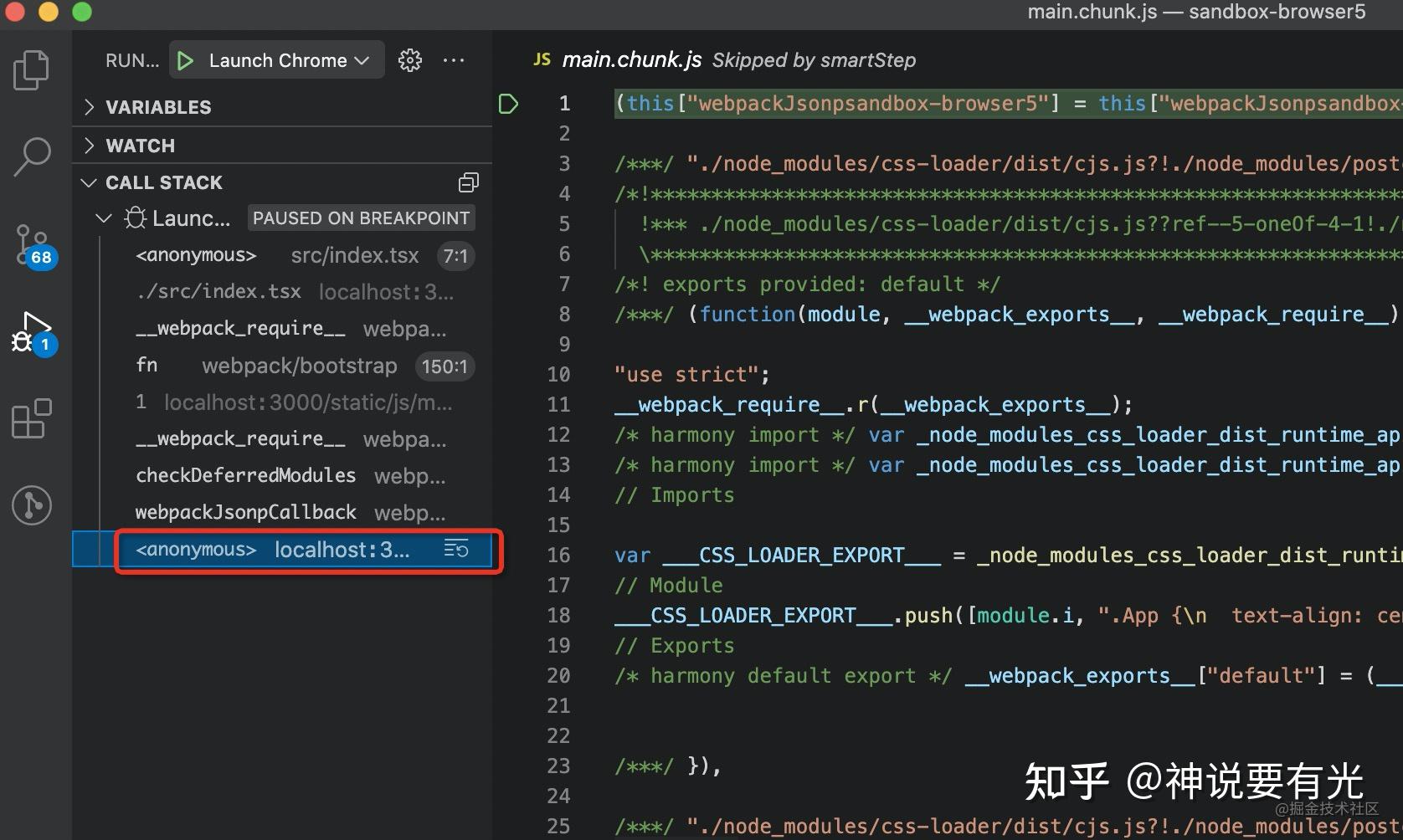Image resolution: width=1403 pixels, height=840 pixels.
Task: Open debug launch configuration settings gear
Action: [x=409, y=59]
